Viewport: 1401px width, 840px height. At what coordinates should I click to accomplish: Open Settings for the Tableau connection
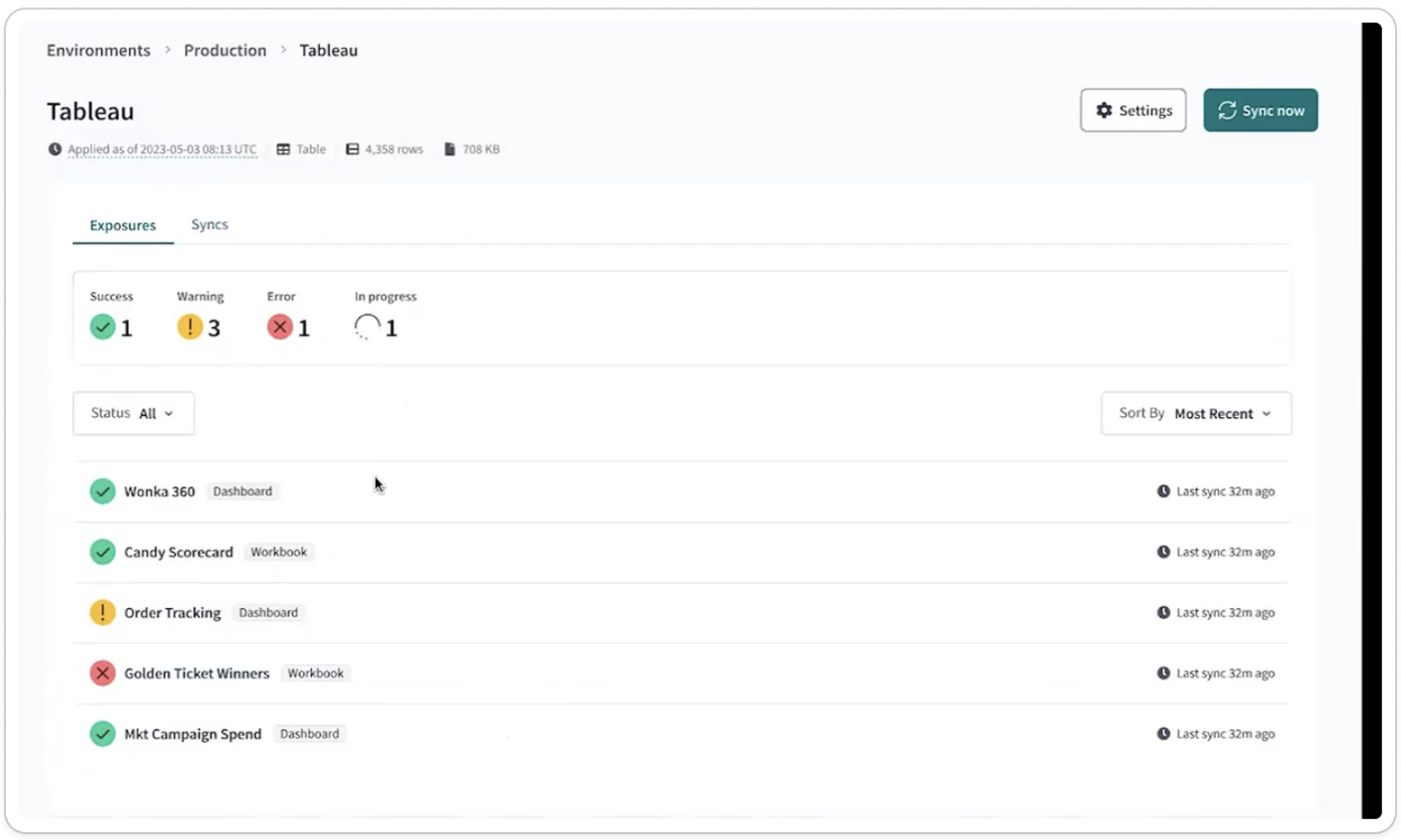click(1133, 110)
